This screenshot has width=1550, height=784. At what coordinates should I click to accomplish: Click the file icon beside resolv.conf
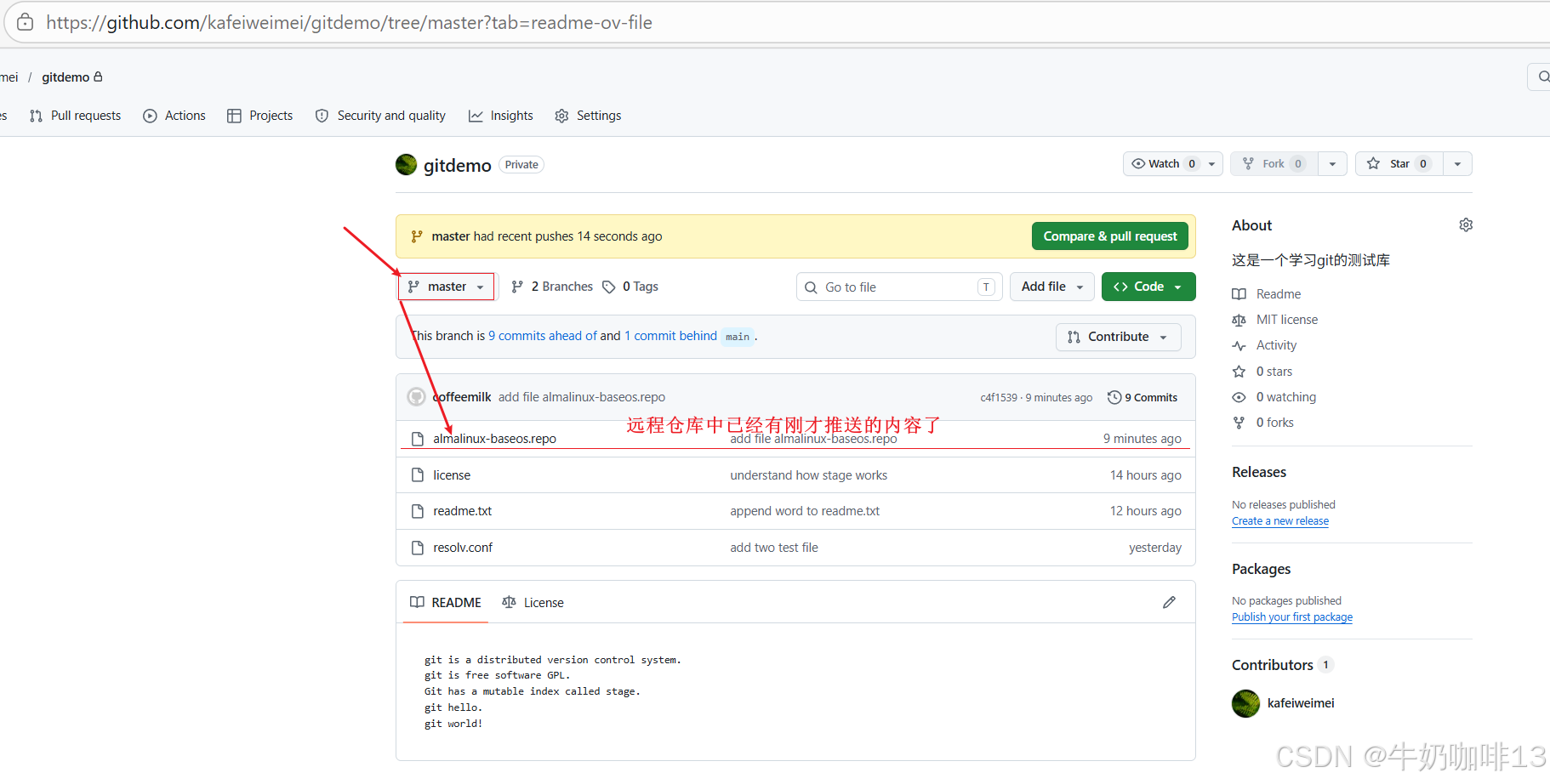click(418, 548)
